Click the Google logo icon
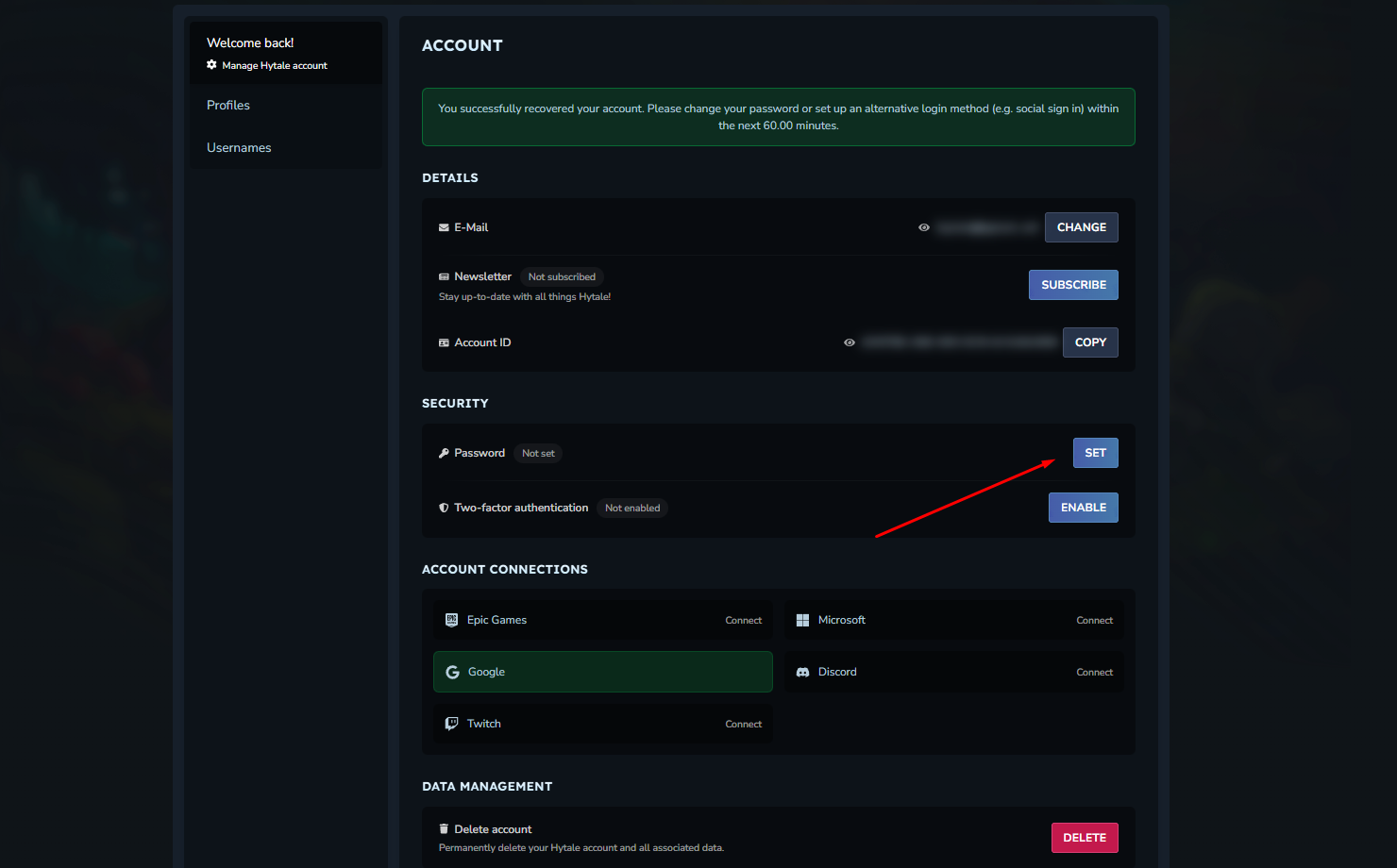Screen dimensions: 1397x868 pyautogui.click(x=452, y=672)
